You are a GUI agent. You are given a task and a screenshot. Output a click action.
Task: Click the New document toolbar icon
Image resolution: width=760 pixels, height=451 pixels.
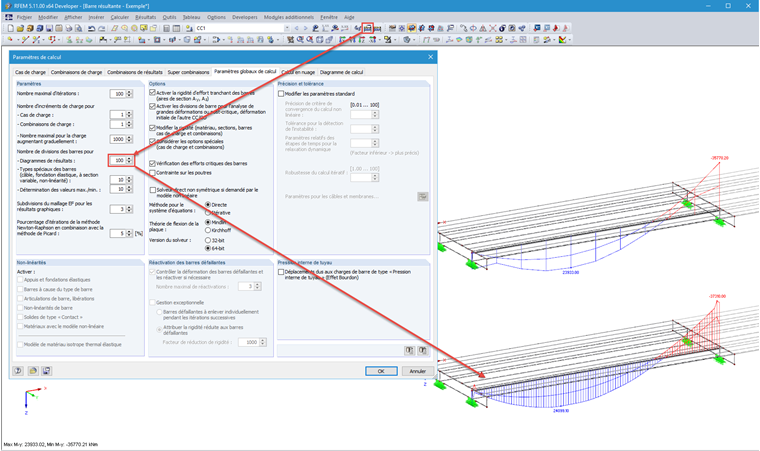click(10, 28)
